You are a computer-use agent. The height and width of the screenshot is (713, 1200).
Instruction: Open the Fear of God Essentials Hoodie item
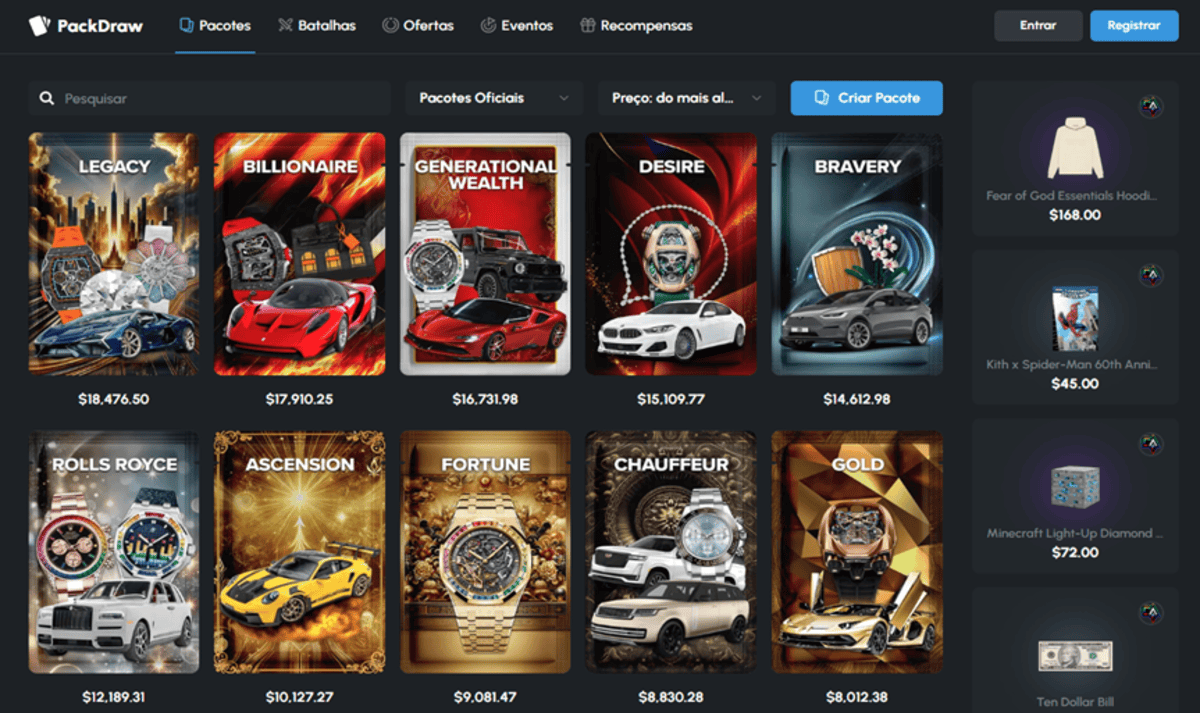[1074, 160]
